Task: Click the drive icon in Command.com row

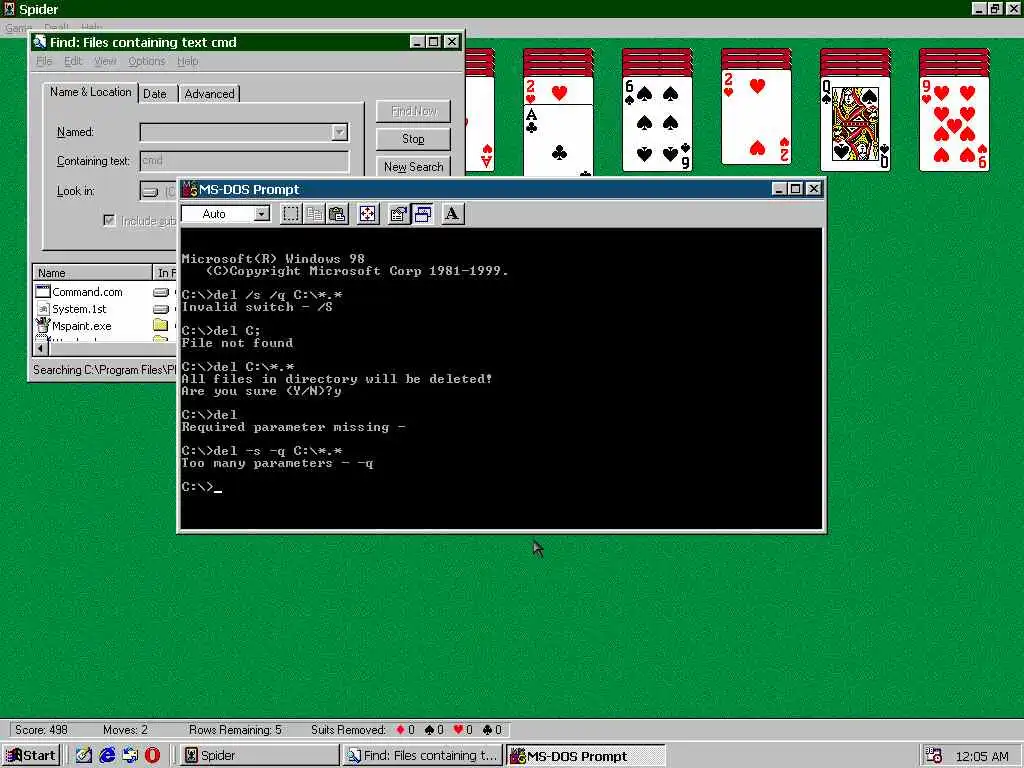Action: tap(161, 292)
